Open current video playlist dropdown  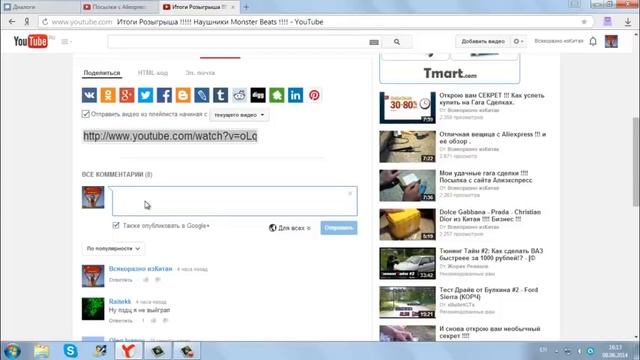tap(239, 115)
